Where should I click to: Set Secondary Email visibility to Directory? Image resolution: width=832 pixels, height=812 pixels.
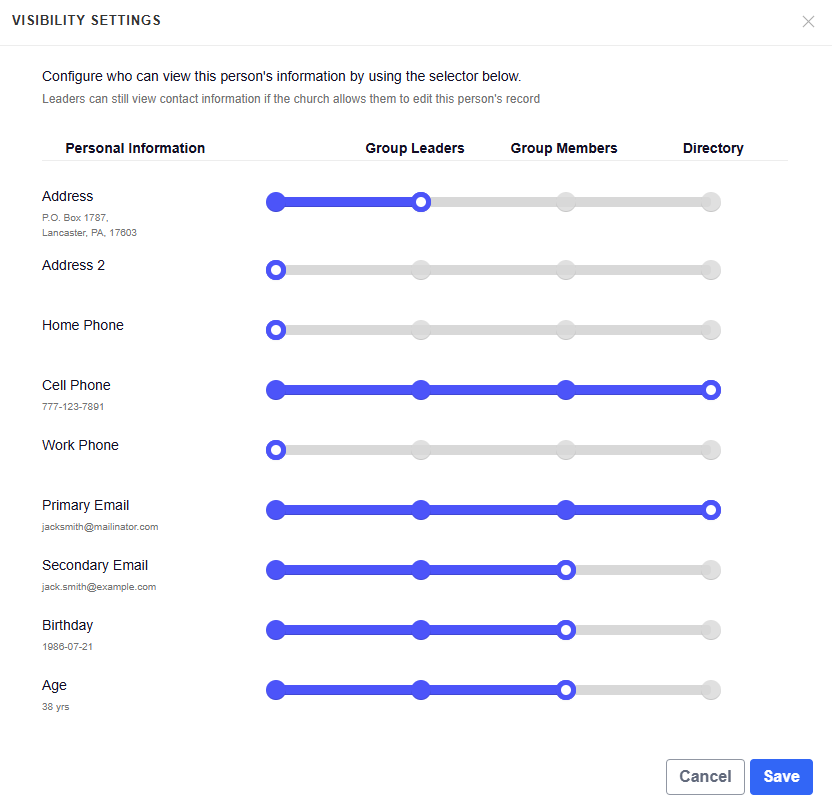pos(710,570)
